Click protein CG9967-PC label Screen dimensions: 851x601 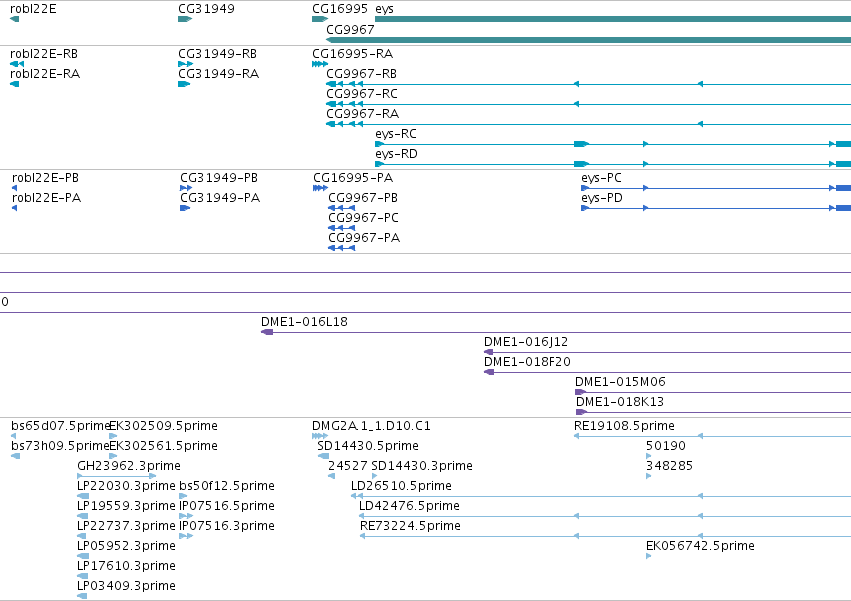[364, 218]
